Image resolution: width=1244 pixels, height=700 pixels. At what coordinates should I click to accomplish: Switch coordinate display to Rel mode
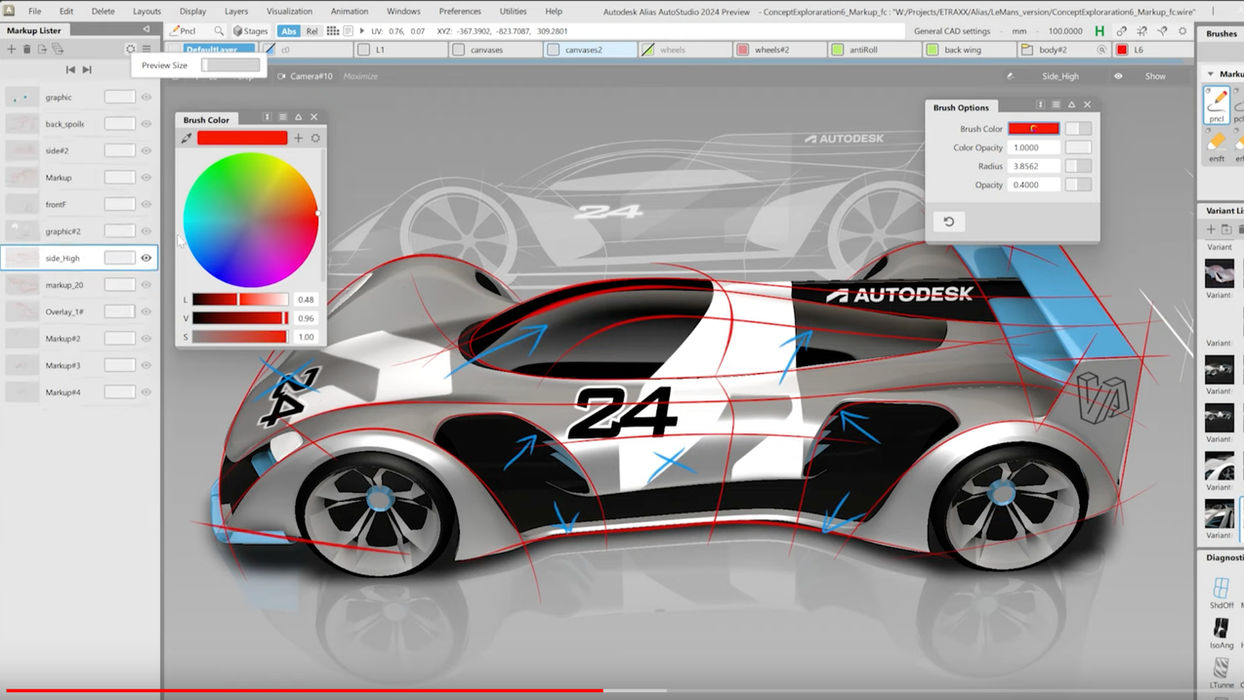311,31
